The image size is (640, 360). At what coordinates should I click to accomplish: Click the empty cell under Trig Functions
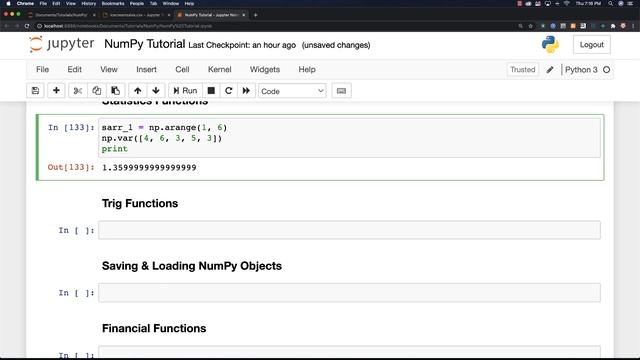[349, 230]
